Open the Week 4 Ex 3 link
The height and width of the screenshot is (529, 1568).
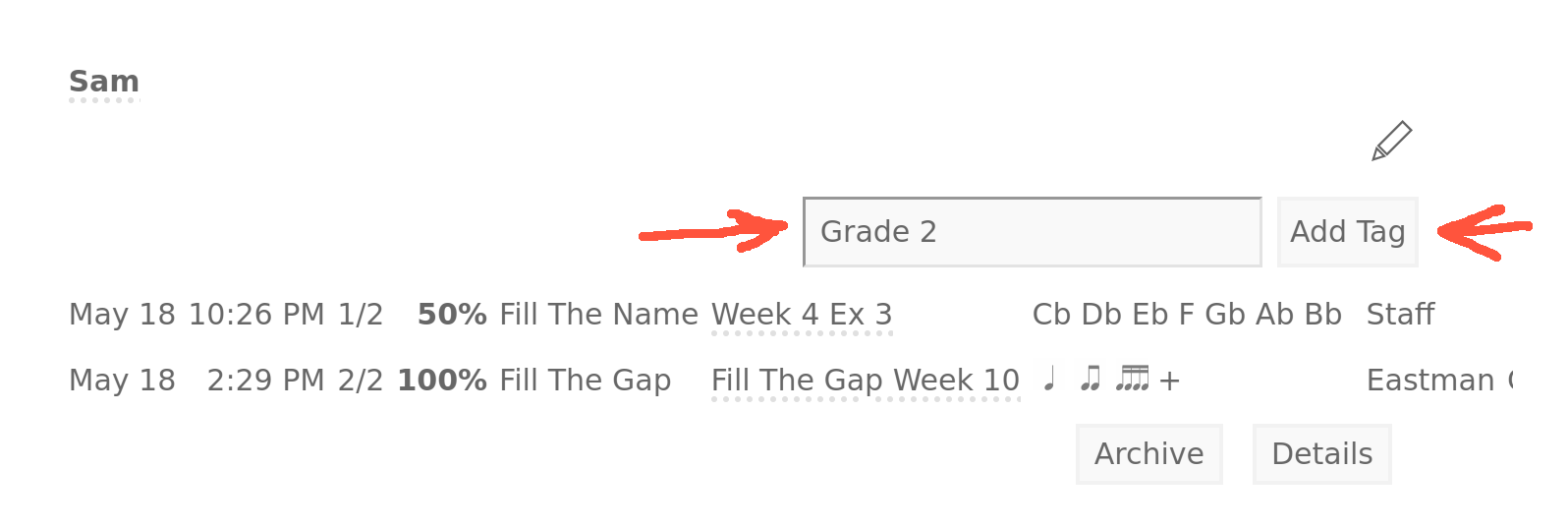[x=802, y=315]
